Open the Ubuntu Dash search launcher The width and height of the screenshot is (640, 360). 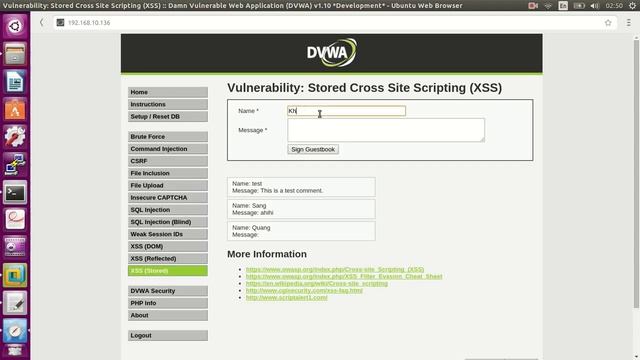tap(15, 27)
